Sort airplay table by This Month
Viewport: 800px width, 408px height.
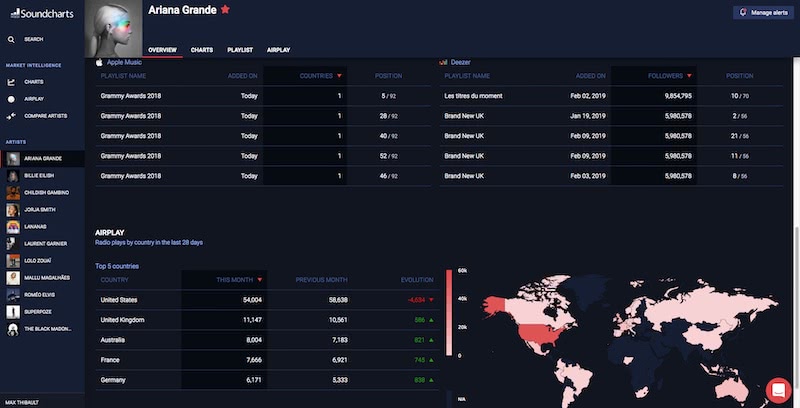coord(239,279)
